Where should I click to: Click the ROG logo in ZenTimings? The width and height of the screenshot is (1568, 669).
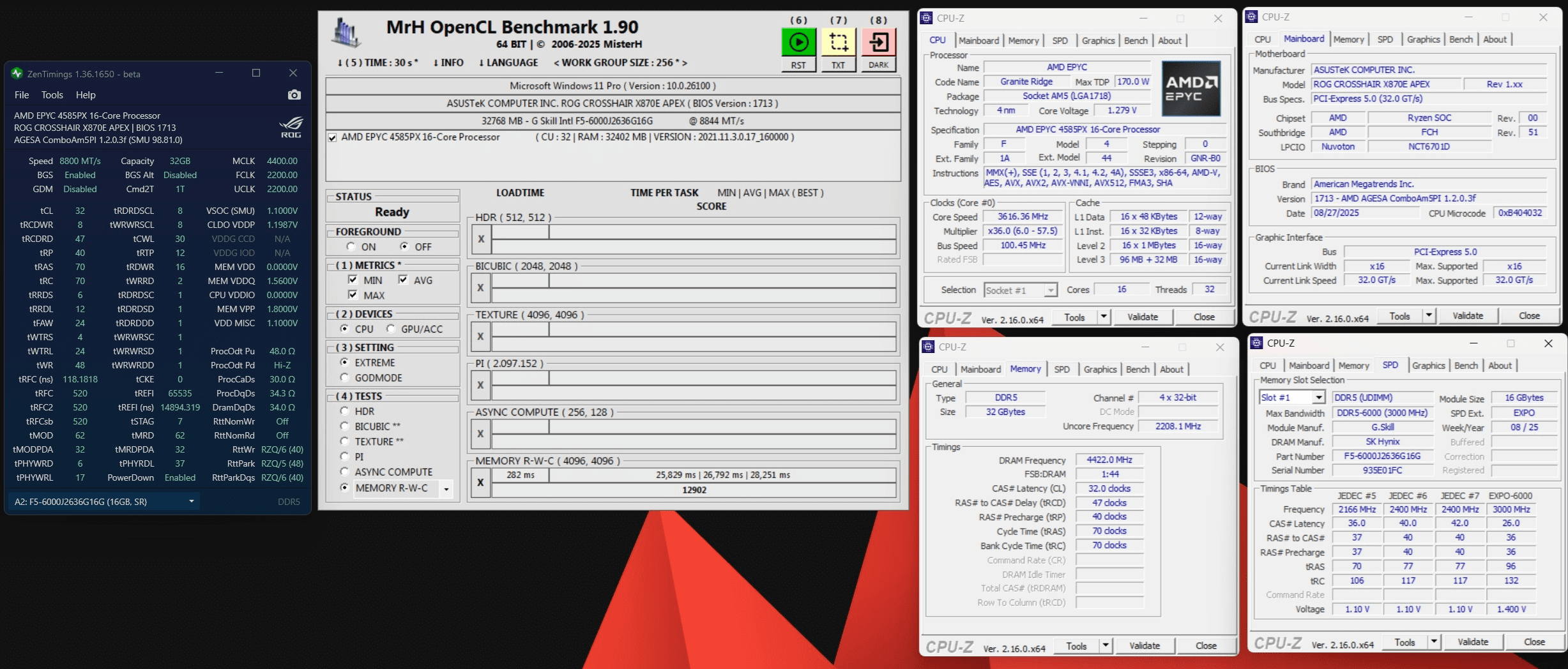(291, 126)
